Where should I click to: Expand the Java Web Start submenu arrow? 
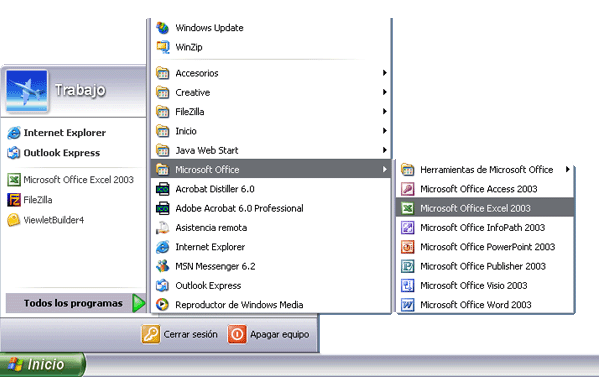point(385,150)
